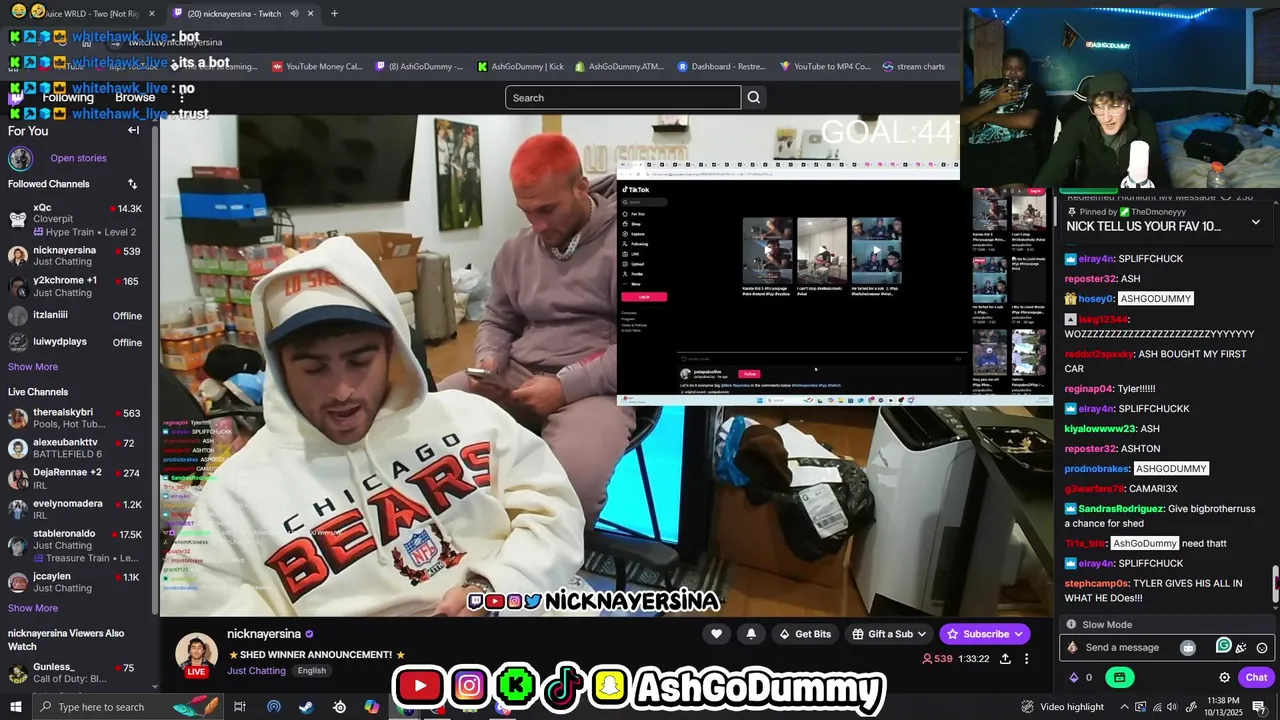Open offline channel luiwydplays

pyautogui.click(x=76, y=342)
